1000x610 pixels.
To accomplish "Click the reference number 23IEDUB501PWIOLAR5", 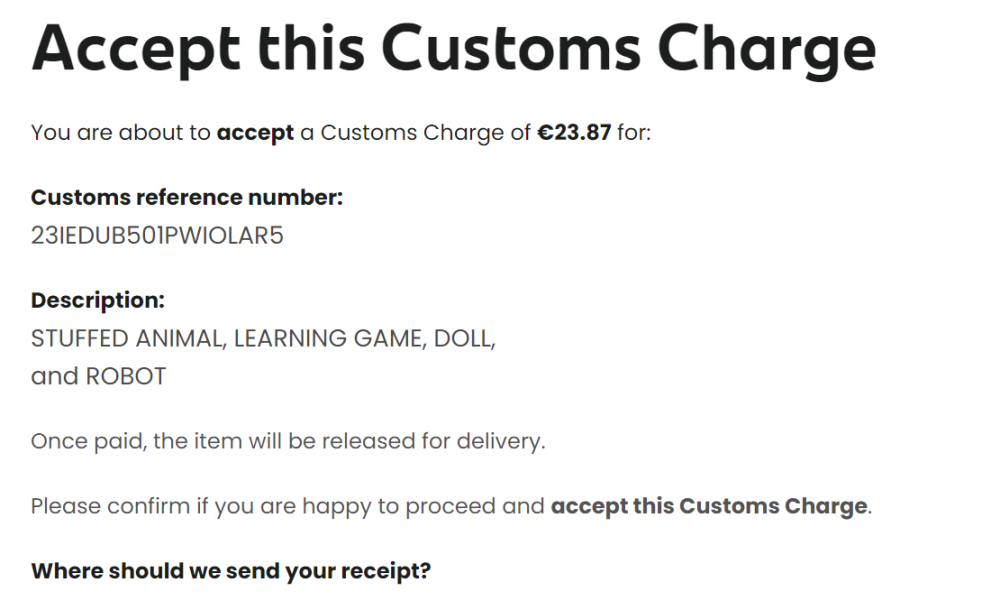I will pos(157,237).
